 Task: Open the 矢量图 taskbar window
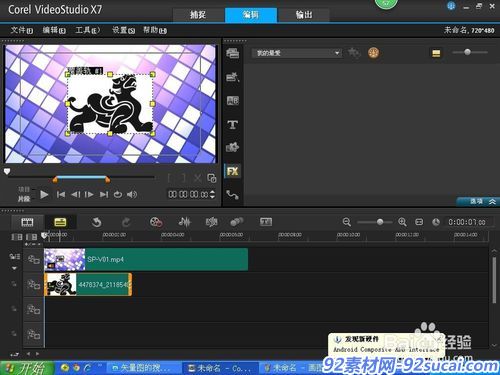(x=143, y=368)
